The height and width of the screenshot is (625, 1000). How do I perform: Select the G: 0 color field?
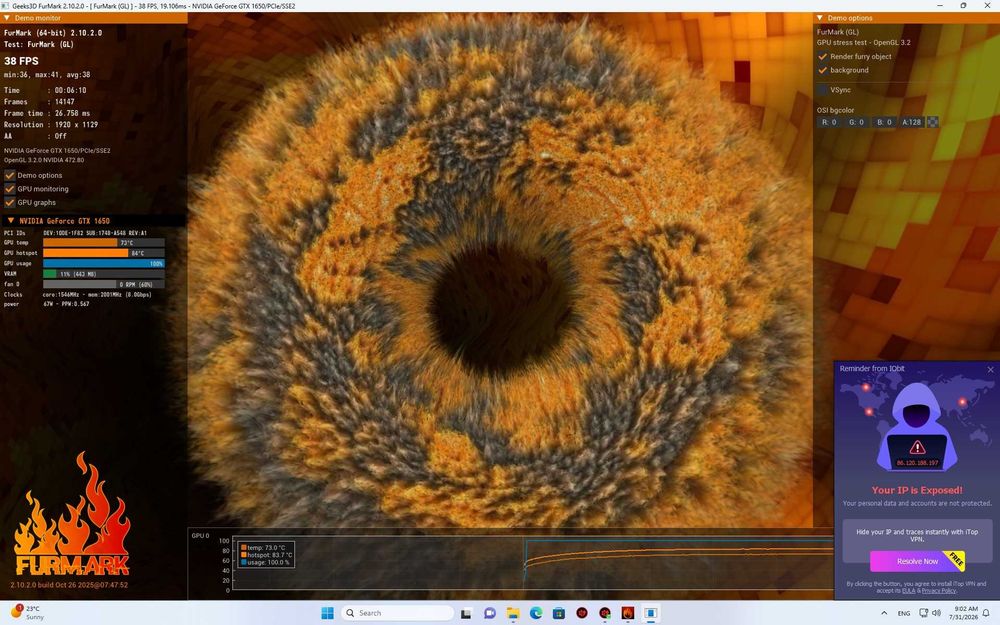(857, 122)
